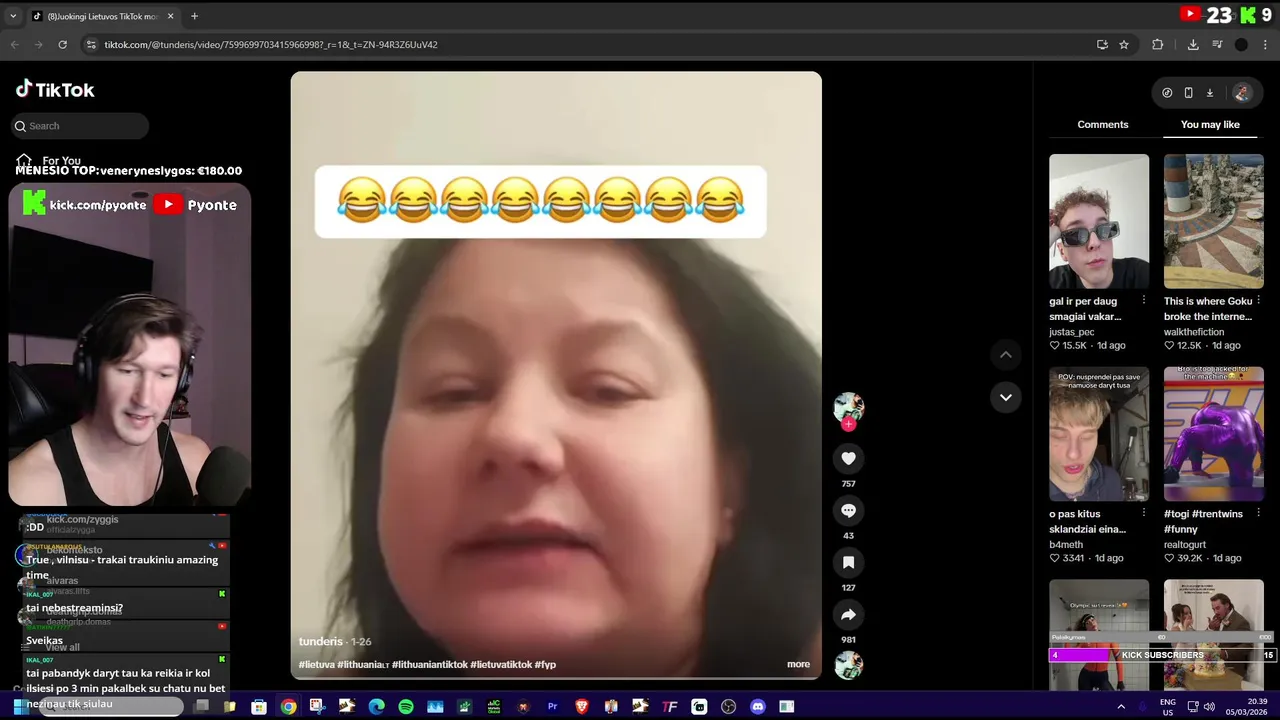Open TikTok profile avatar in header
Image resolution: width=1280 pixels, height=720 pixels.
tap(1241, 93)
